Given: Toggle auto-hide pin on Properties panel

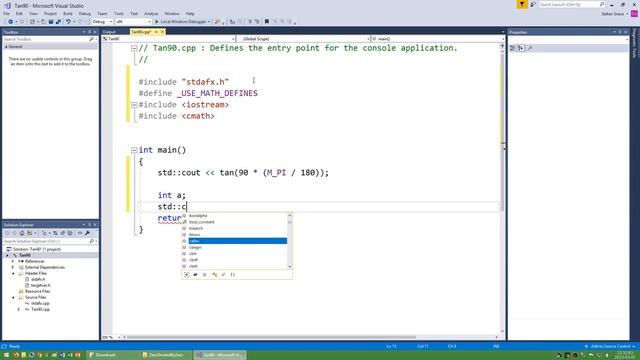Looking at the screenshot, I should tap(620, 32).
